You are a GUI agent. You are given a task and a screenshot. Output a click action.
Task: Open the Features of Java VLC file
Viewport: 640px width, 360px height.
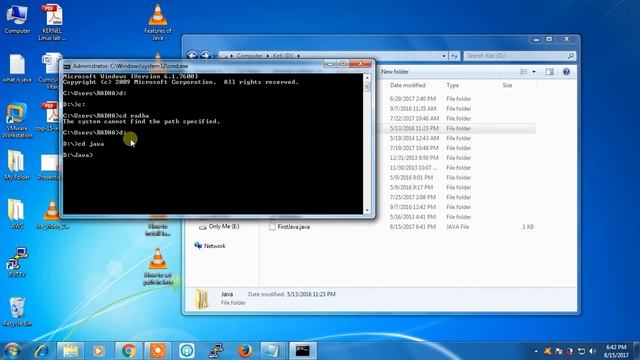(158, 22)
